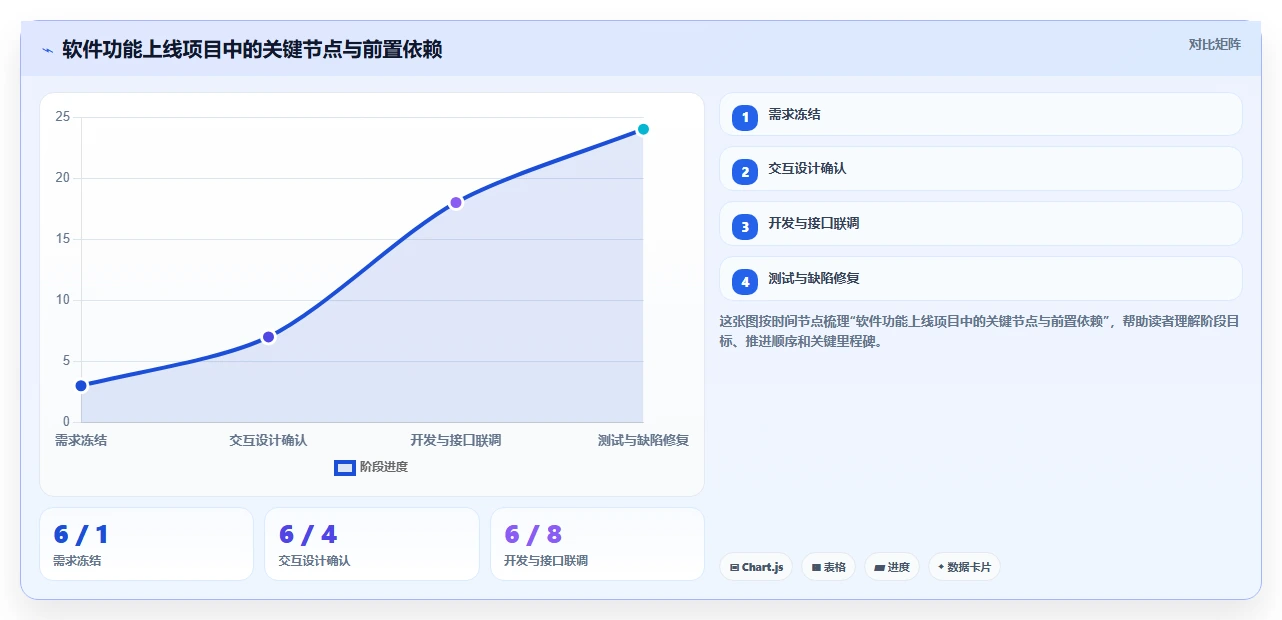The image size is (1282, 620).
Task: Select the numbered badge 1 for 需求冻结
Action: click(x=745, y=118)
